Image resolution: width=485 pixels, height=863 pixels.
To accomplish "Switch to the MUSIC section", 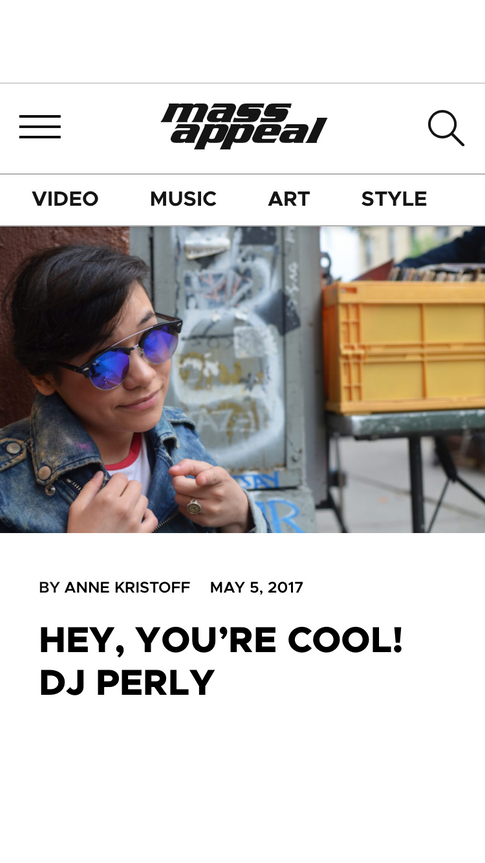I will pyautogui.click(x=183, y=199).
